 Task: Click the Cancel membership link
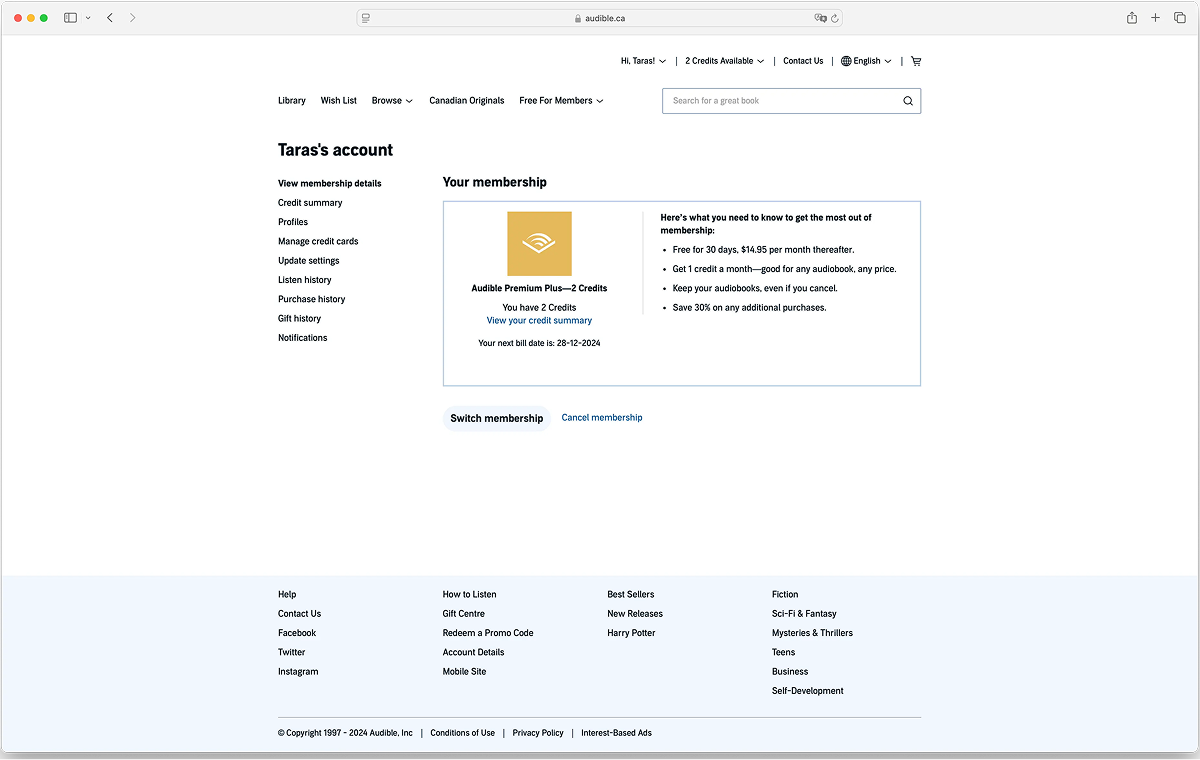click(x=602, y=418)
